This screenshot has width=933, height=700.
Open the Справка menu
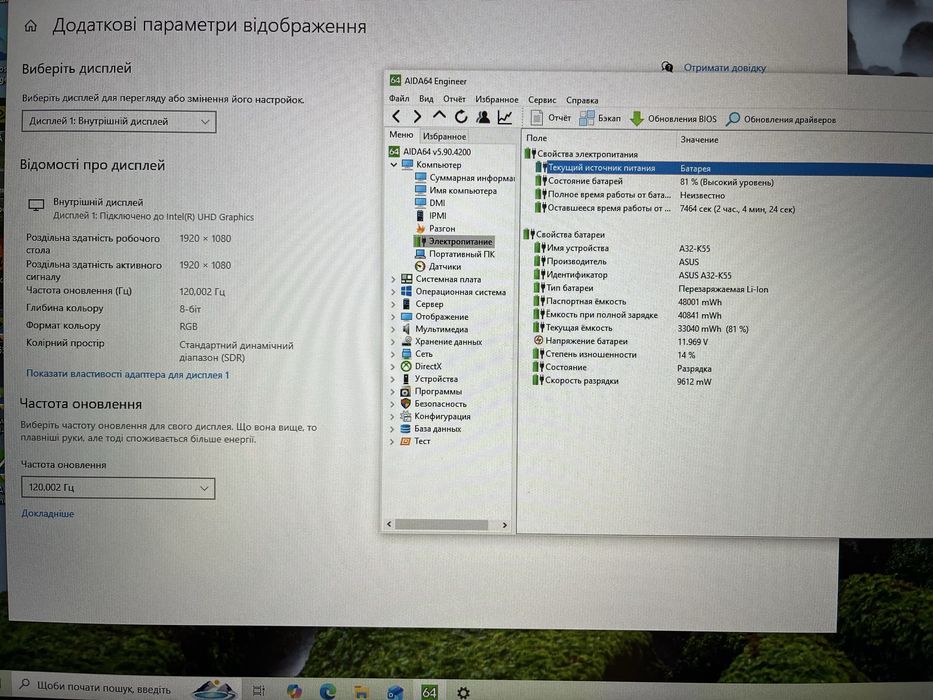click(582, 100)
